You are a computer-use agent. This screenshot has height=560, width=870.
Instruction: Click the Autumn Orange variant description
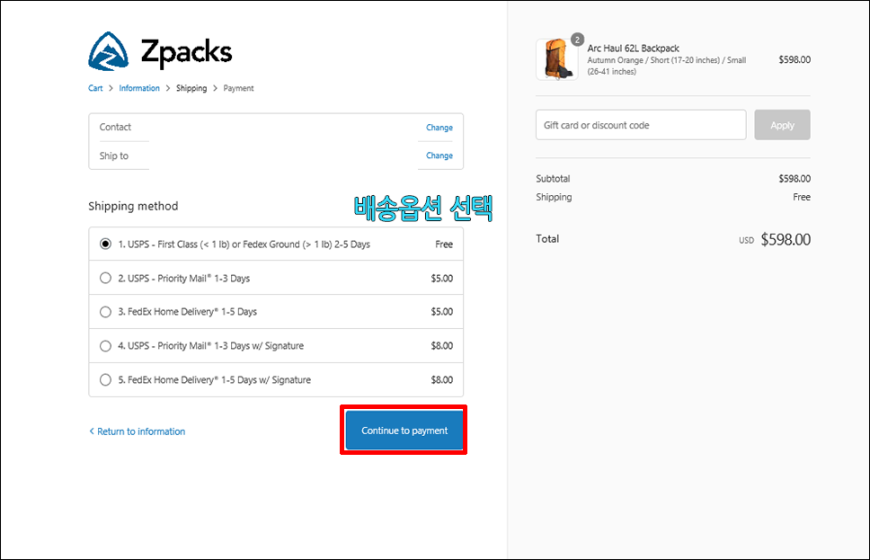pyautogui.click(x=667, y=65)
